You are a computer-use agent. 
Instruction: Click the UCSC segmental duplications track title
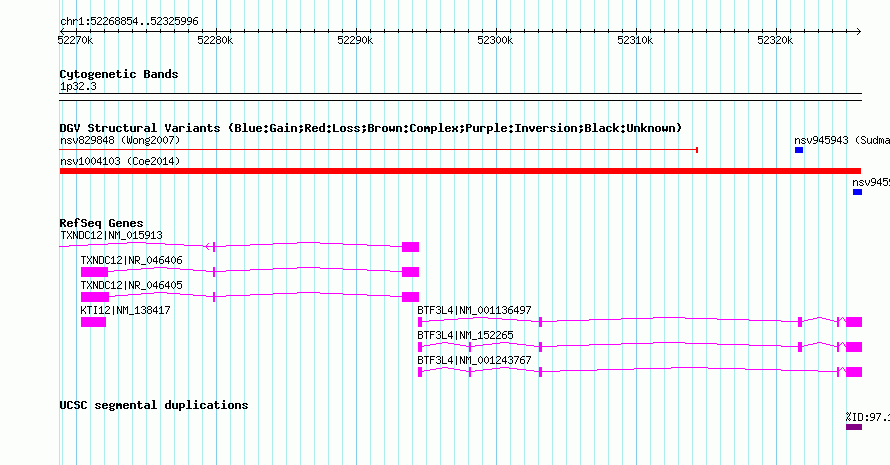click(x=154, y=405)
